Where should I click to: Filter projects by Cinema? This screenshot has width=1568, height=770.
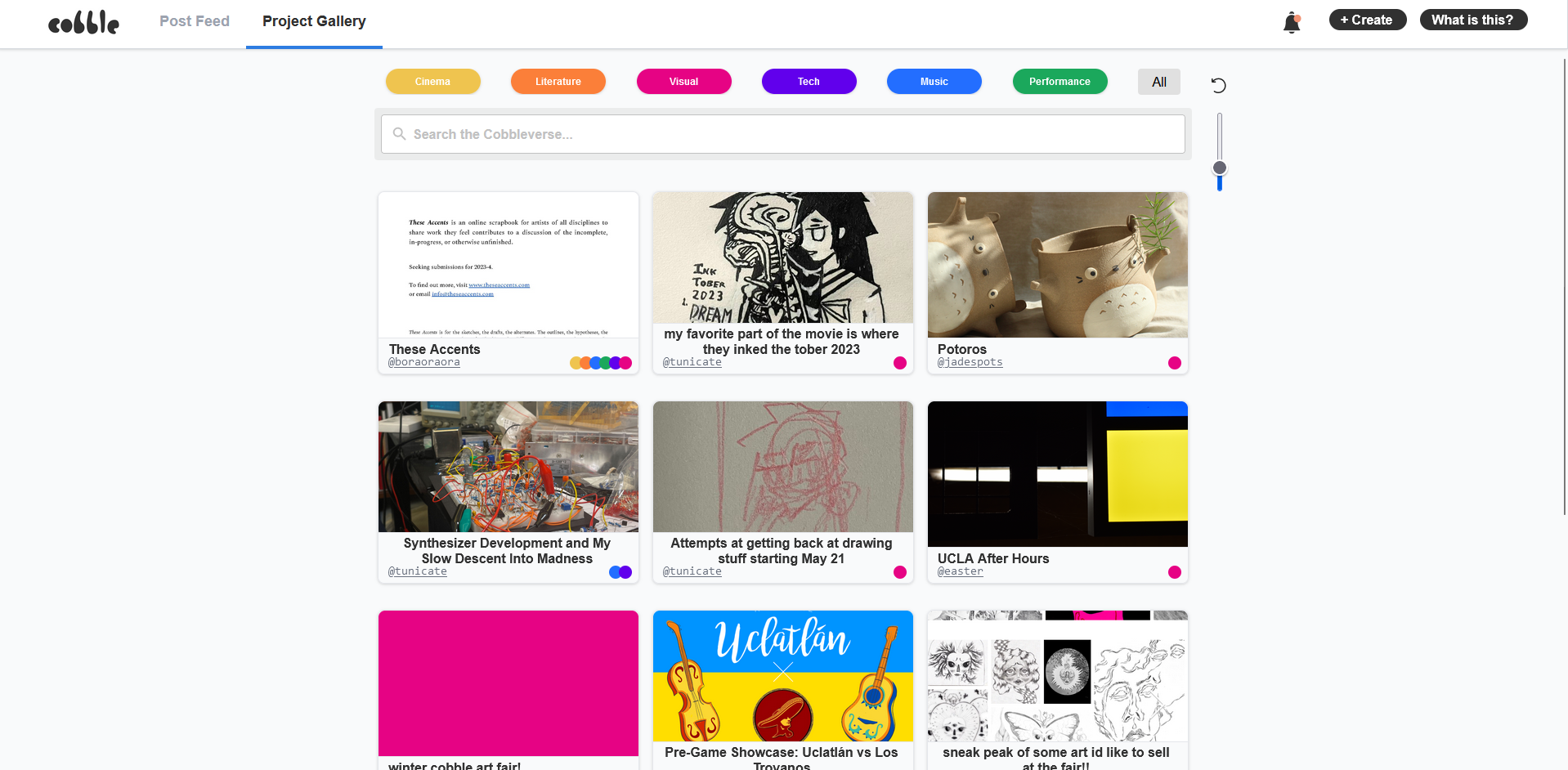coord(433,82)
